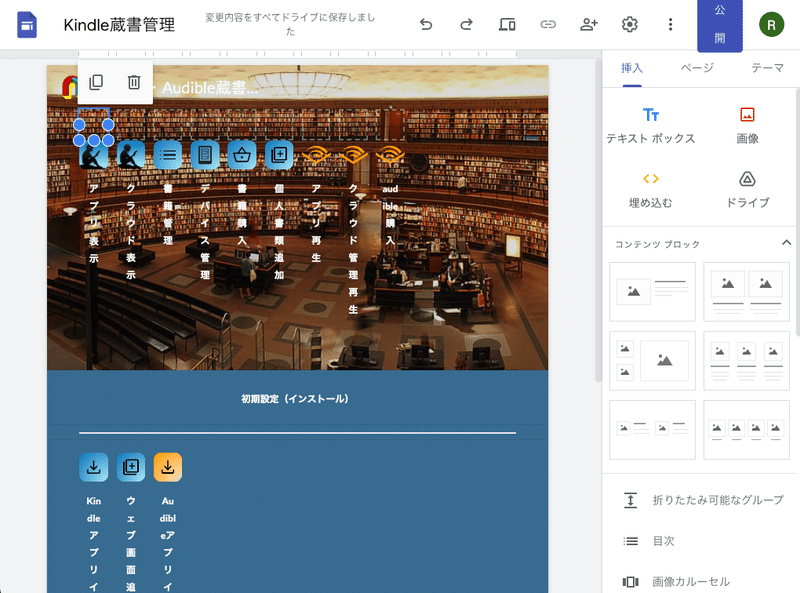Image resolution: width=800 pixels, height=593 pixels.
Task: Choose the three-image column content block
Action: coord(746,361)
